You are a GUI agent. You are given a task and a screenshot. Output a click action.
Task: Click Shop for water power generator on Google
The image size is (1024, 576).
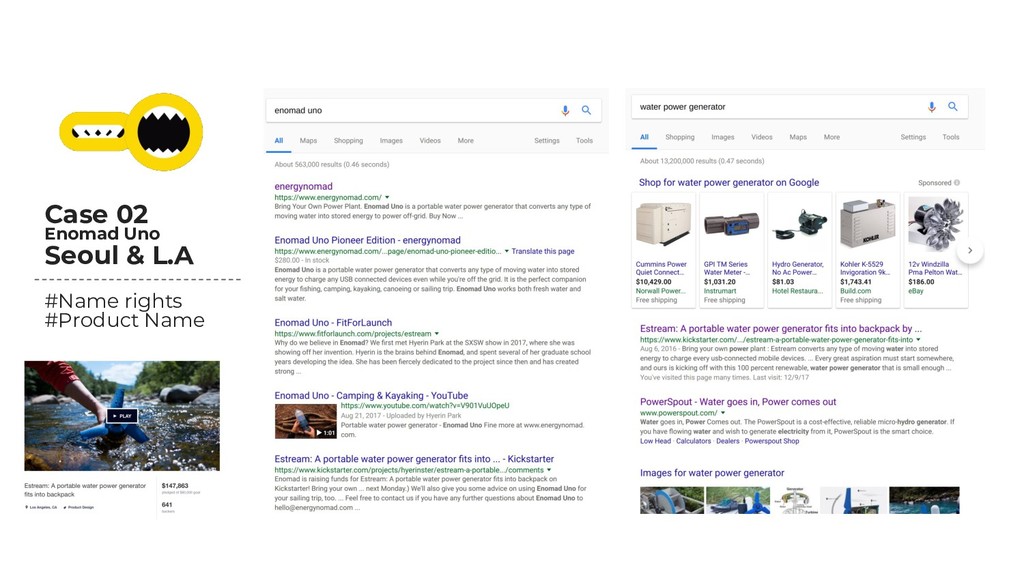[x=729, y=183]
